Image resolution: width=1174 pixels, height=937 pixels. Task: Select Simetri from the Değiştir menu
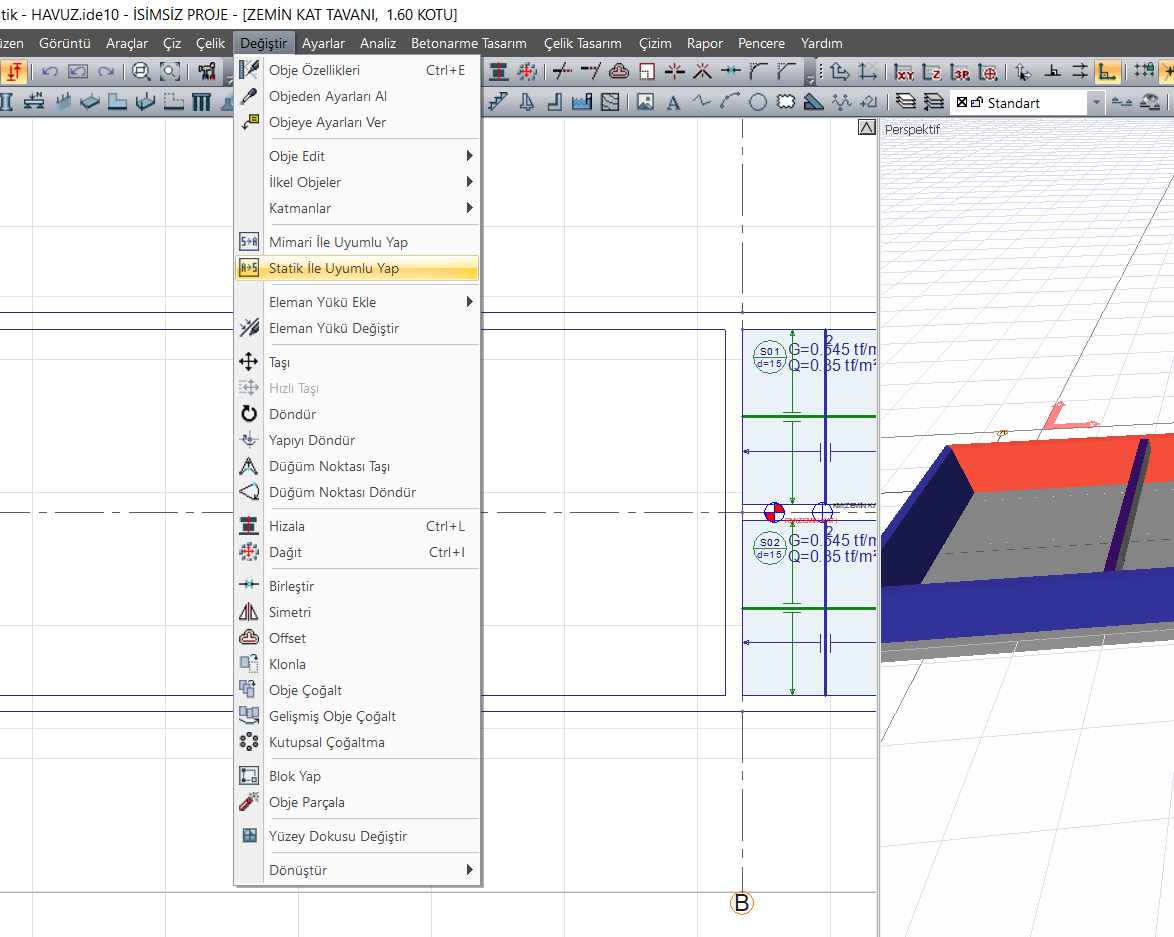coord(290,612)
